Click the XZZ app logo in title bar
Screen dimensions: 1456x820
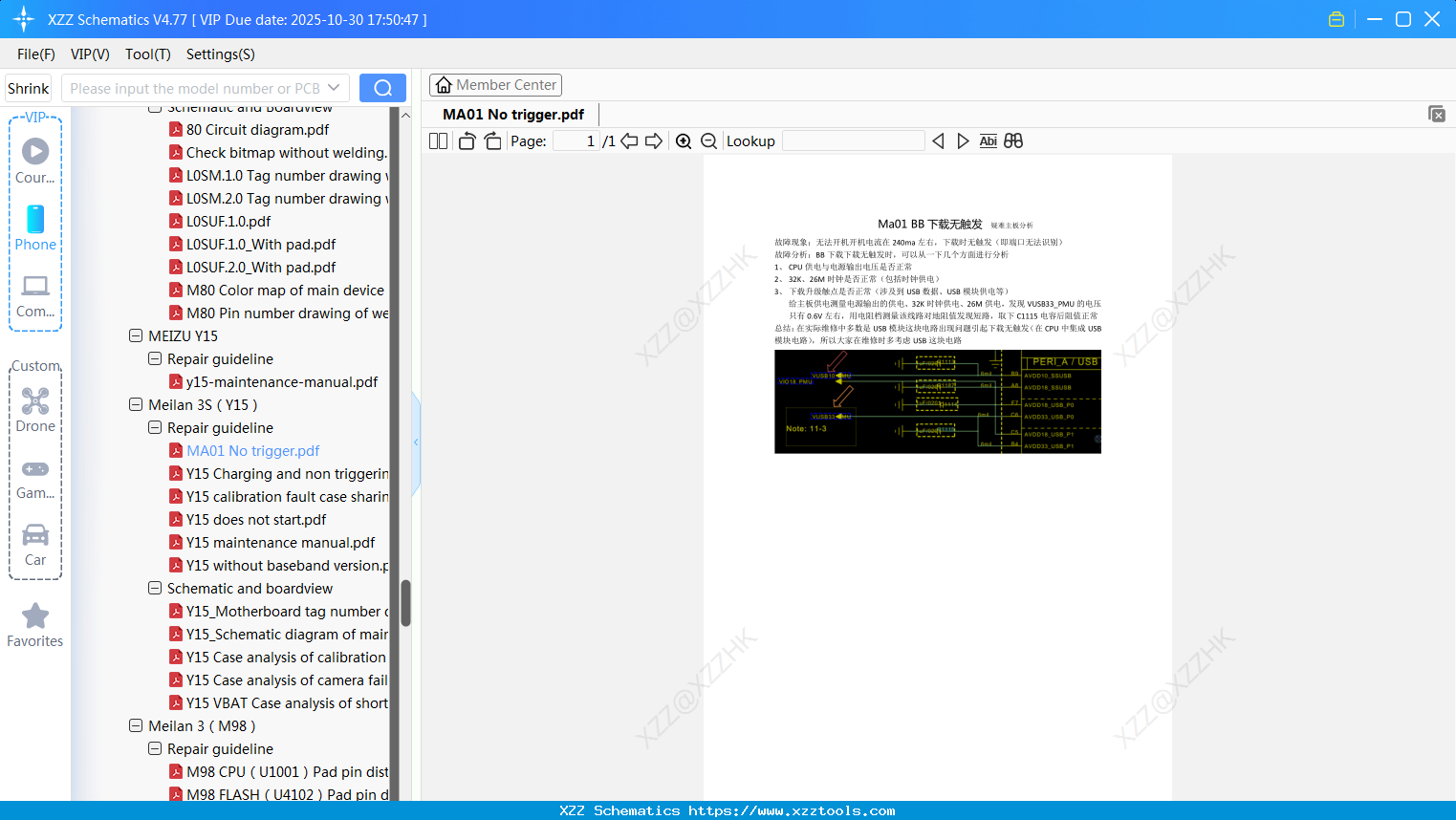(23, 19)
